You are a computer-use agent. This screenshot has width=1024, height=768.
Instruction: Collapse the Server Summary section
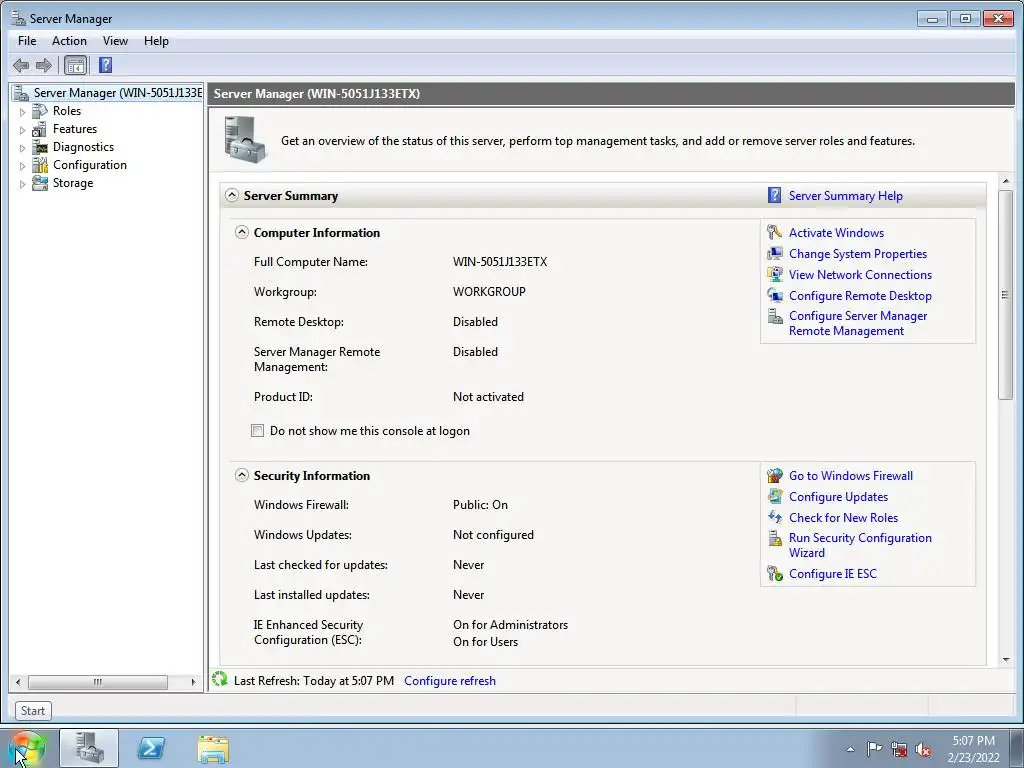(232, 195)
